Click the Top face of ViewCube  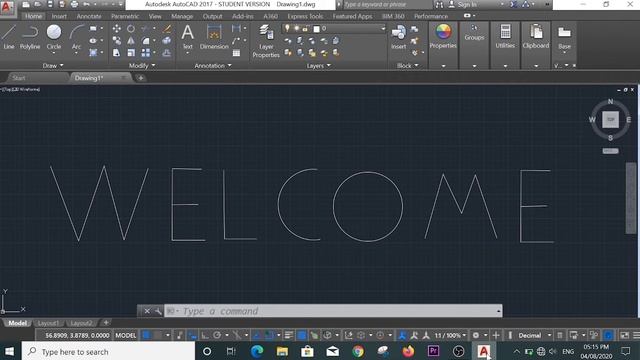click(x=610, y=120)
